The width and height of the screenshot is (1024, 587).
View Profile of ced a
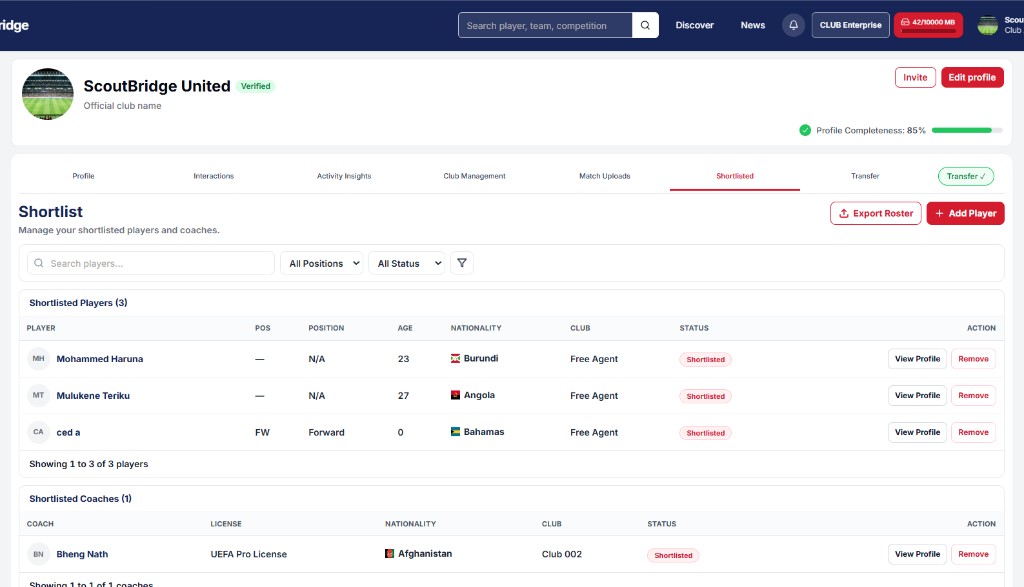pos(917,432)
